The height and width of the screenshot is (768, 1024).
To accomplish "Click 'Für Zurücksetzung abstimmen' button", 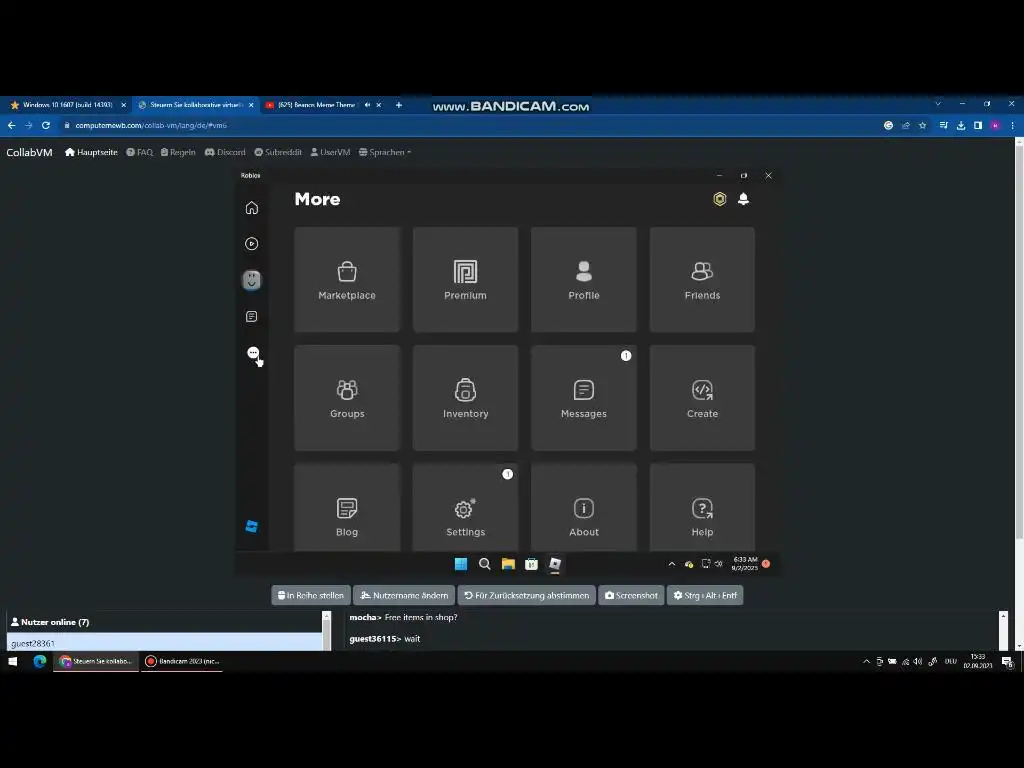I will pyautogui.click(x=526, y=596).
